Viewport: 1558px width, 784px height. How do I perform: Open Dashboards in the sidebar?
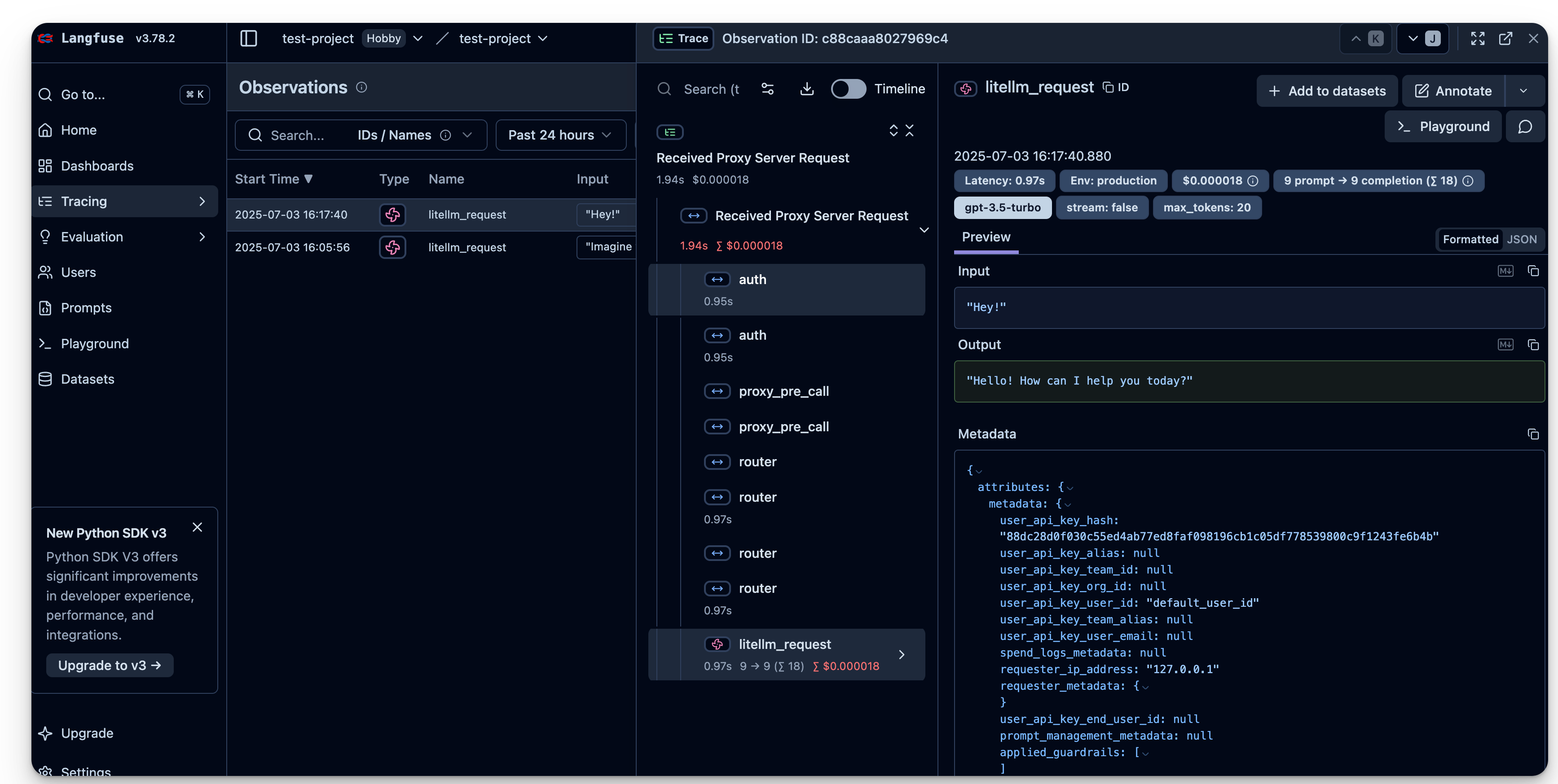point(97,166)
